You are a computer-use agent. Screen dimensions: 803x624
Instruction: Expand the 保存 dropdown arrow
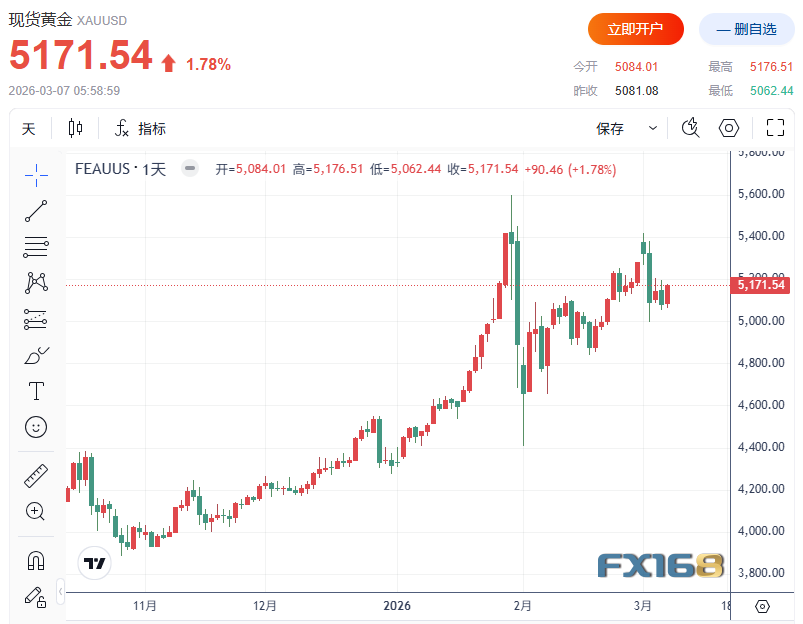(x=653, y=128)
